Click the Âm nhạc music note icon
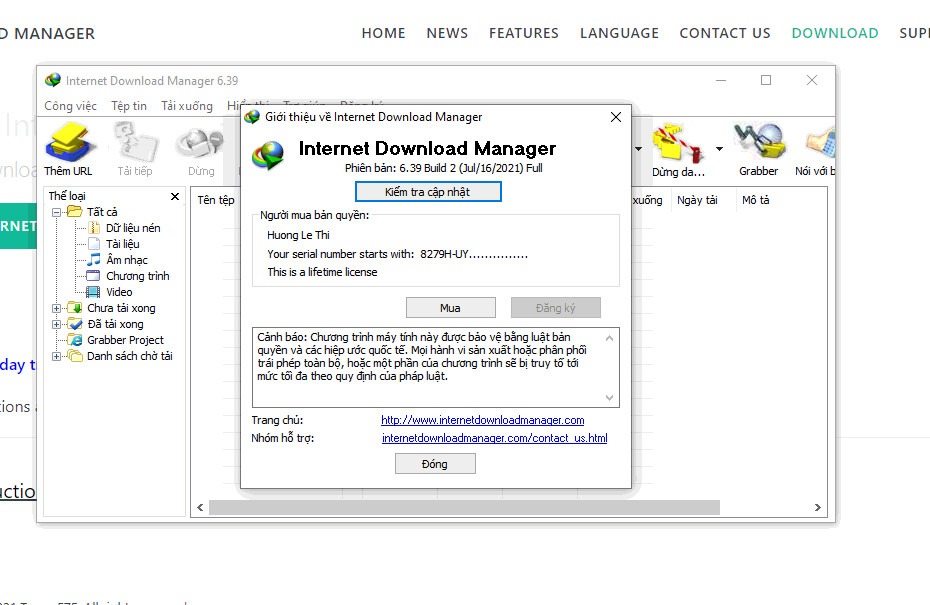Viewport: 930px width, 605px height. 94,260
